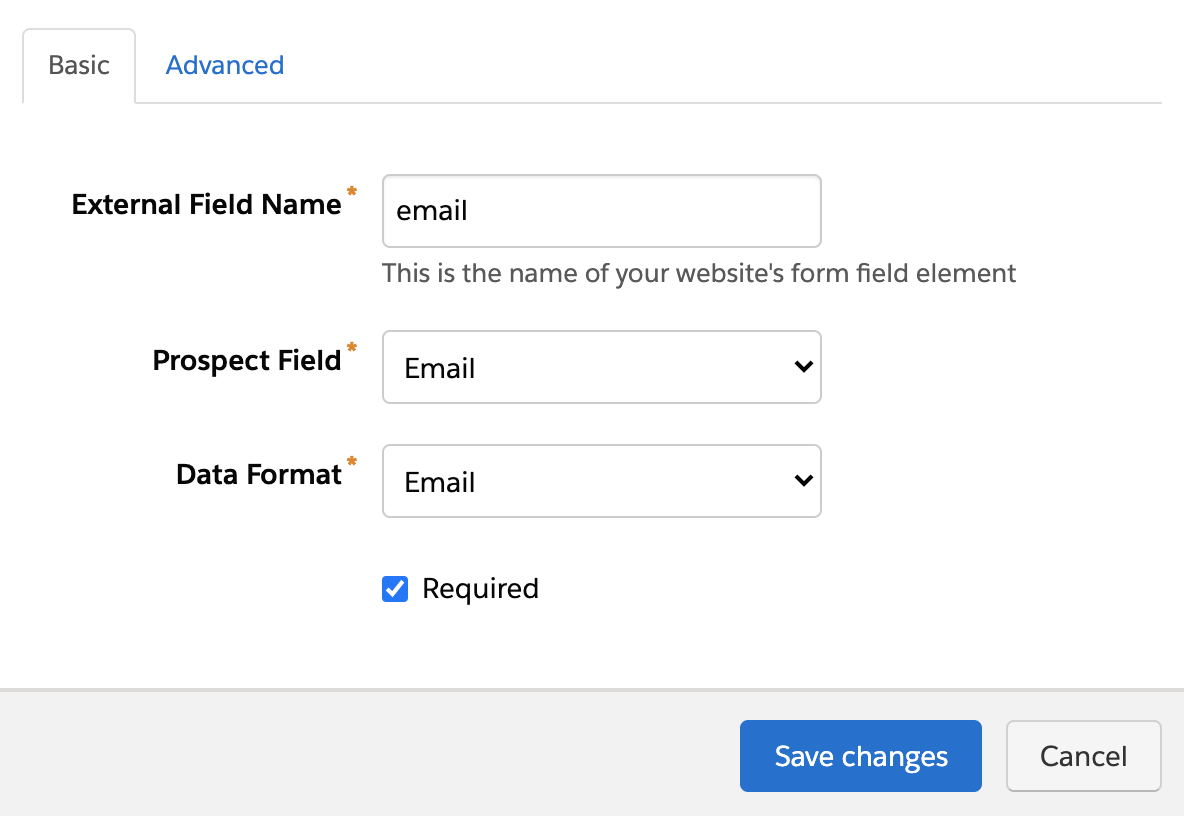Viewport: 1184px width, 816px height.
Task: Click the form field element help text
Action: [698, 273]
